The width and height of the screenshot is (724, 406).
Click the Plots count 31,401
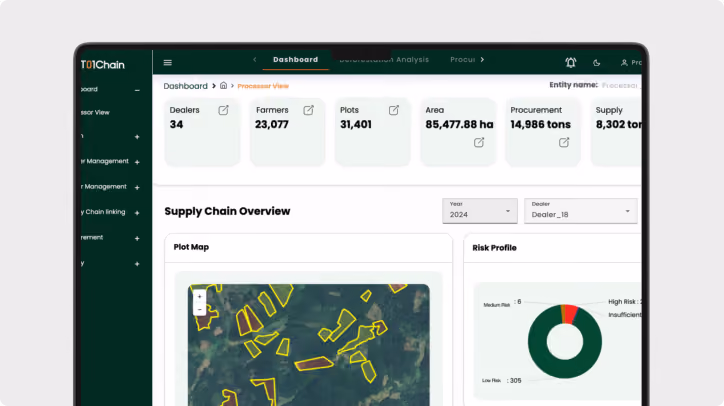point(356,124)
